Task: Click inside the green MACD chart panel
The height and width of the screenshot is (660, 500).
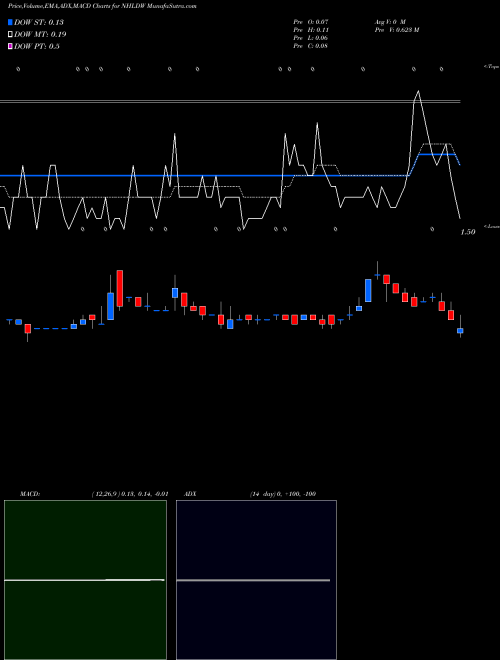Action: point(85,580)
